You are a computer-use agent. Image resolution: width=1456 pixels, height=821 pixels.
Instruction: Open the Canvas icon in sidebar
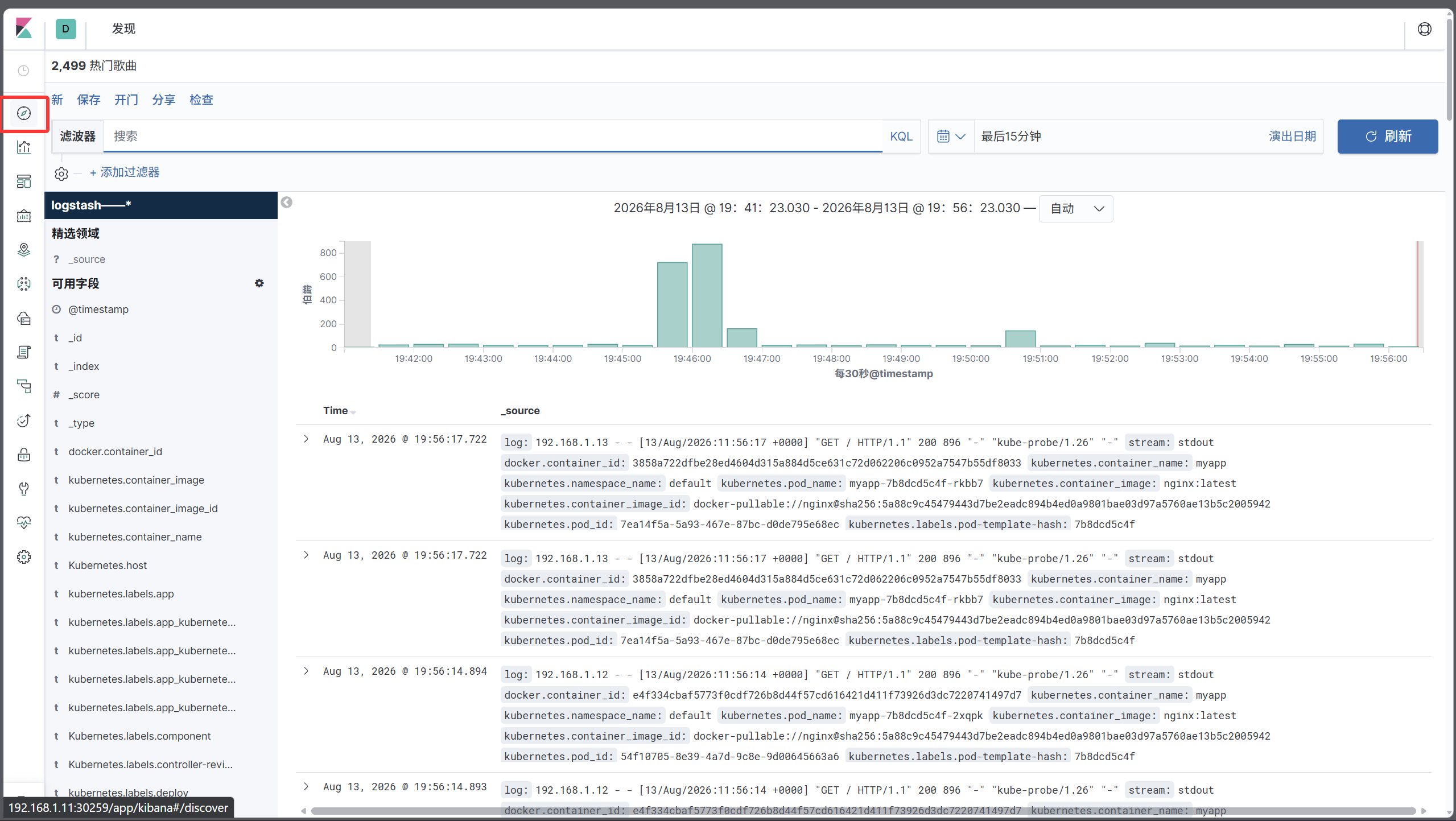point(24,216)
